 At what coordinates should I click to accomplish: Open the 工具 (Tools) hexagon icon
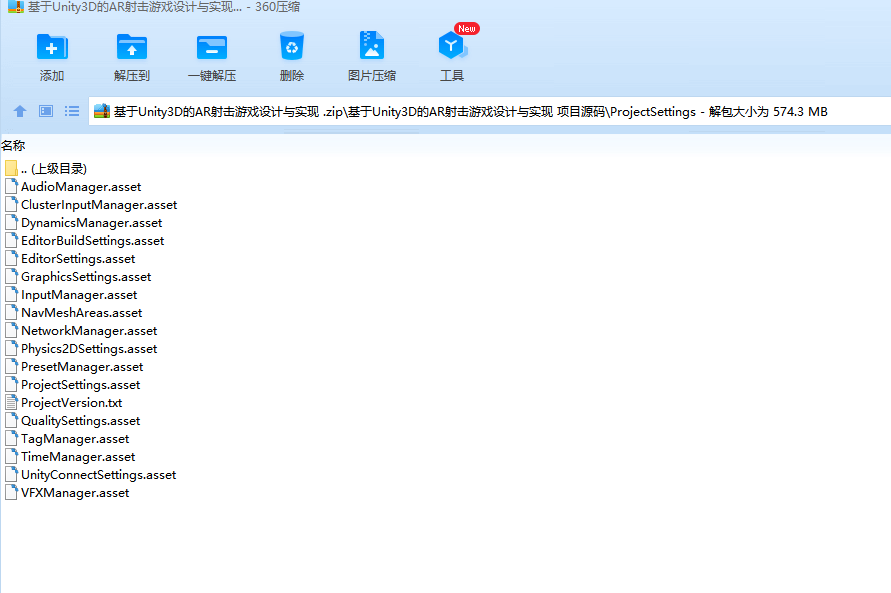(x=452, y=45)
